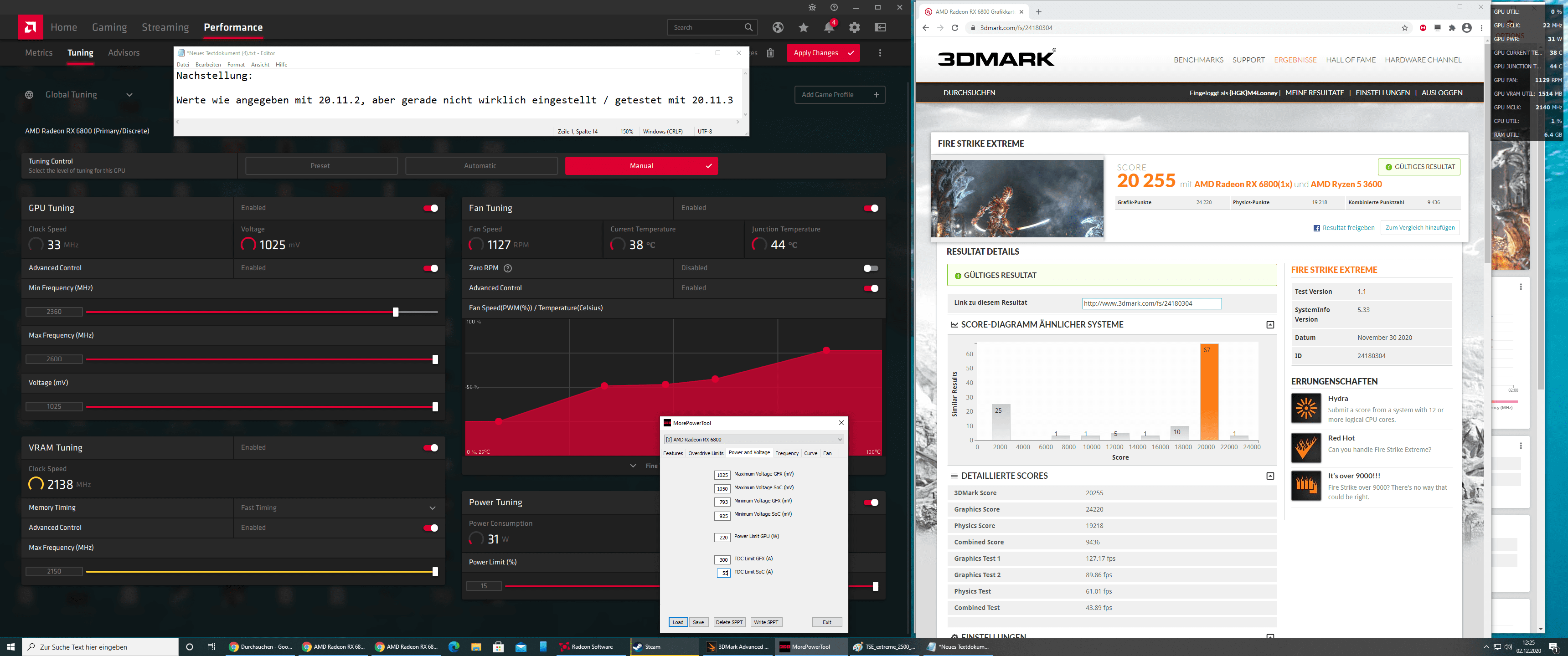The height and width of the screenshot is (656, 1568).
Task: Expand Global Tuning profile dropdown
Action: [129, 95]
